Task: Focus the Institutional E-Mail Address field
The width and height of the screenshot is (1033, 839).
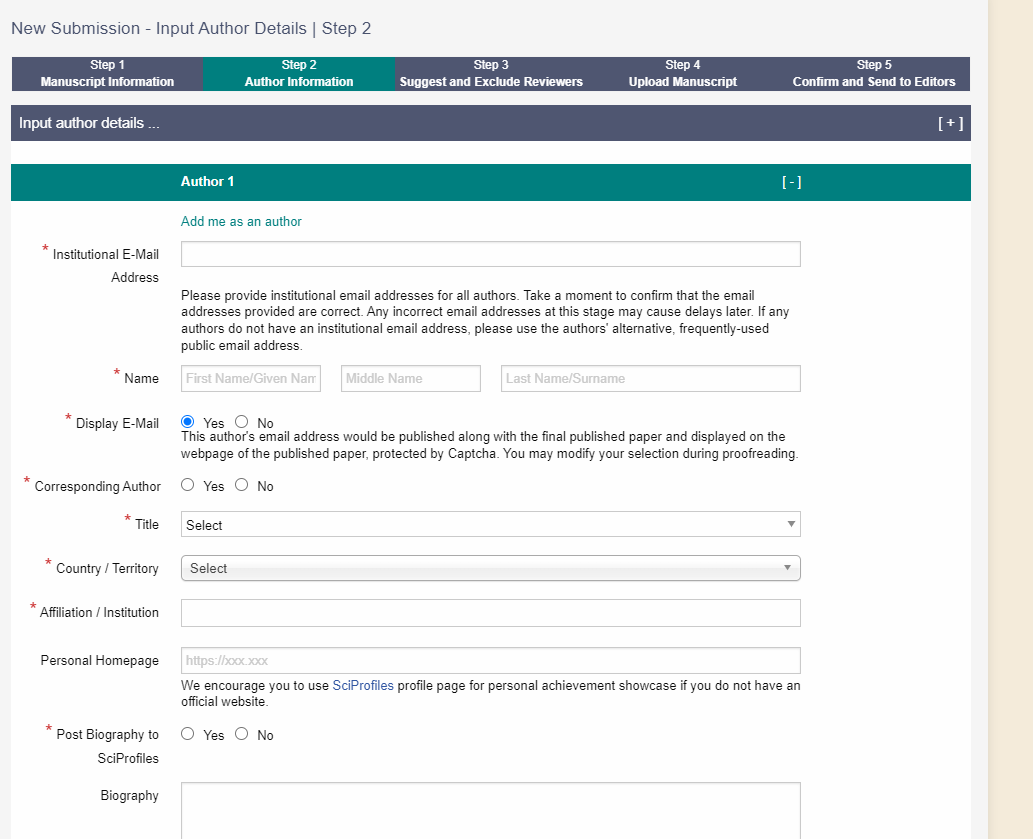Action: click(490, 254)
